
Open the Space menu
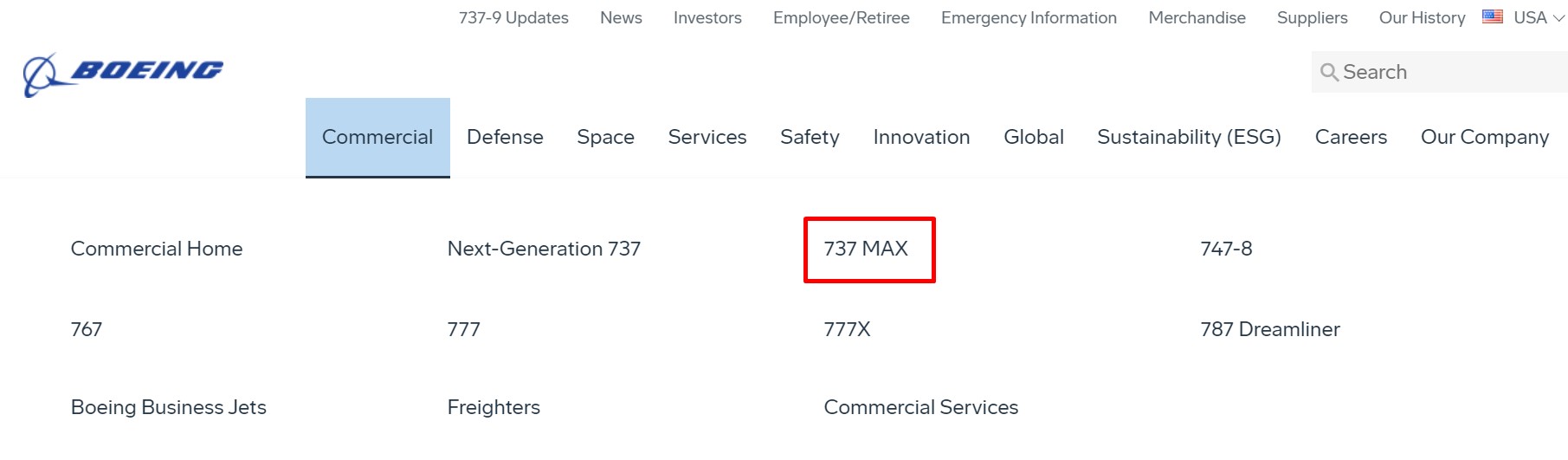click(605, 137)
